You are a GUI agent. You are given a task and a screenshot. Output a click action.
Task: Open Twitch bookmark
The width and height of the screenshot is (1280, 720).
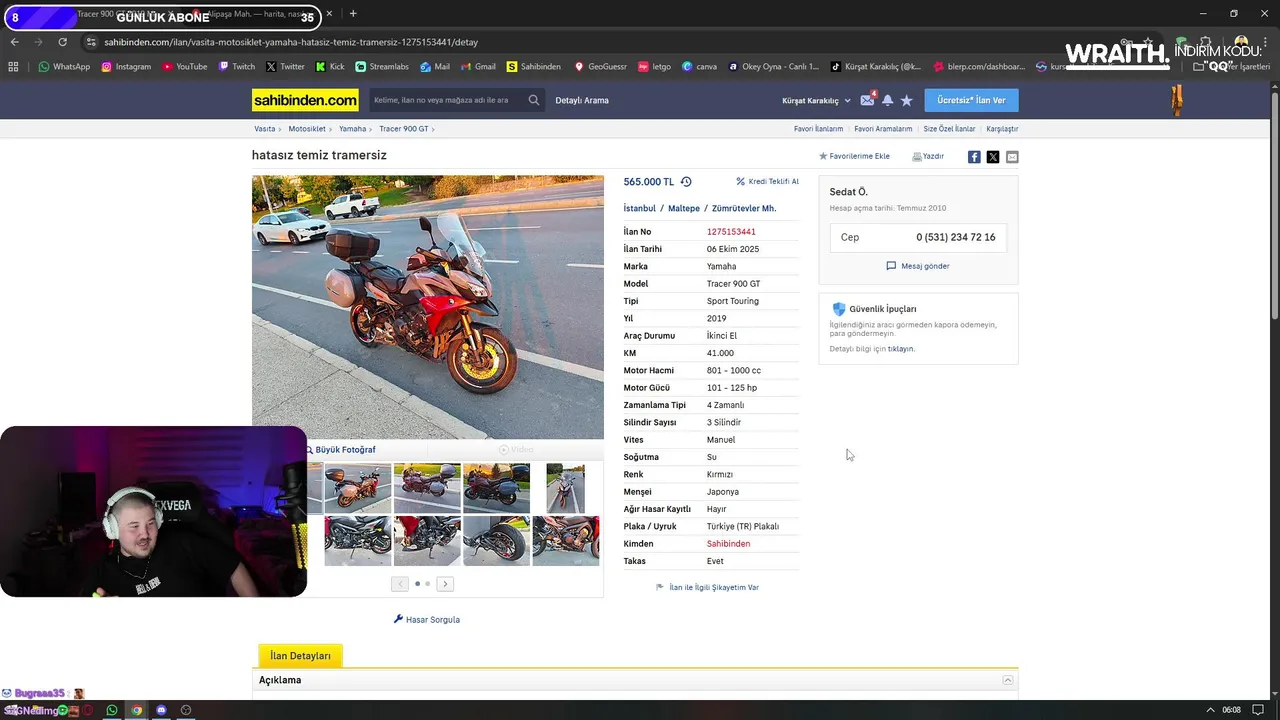point(236,67)
